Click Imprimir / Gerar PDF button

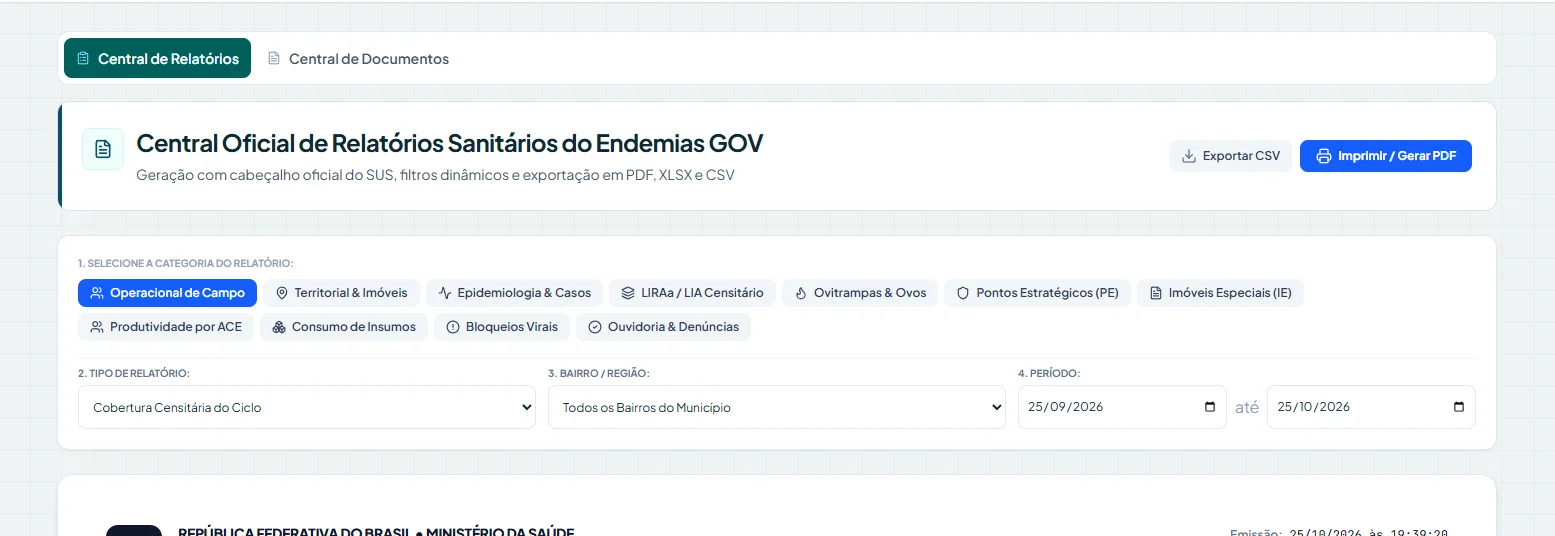[1386, 156]
